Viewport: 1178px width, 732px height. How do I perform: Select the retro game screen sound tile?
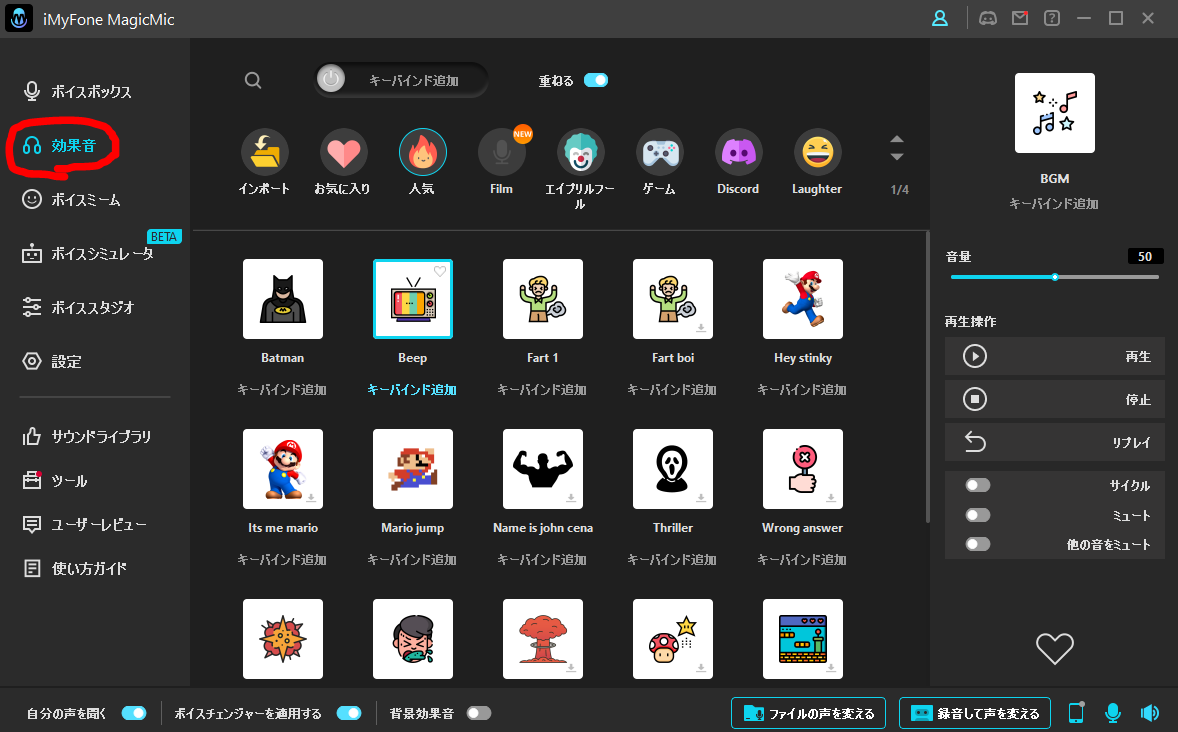(x=802, y=639)
